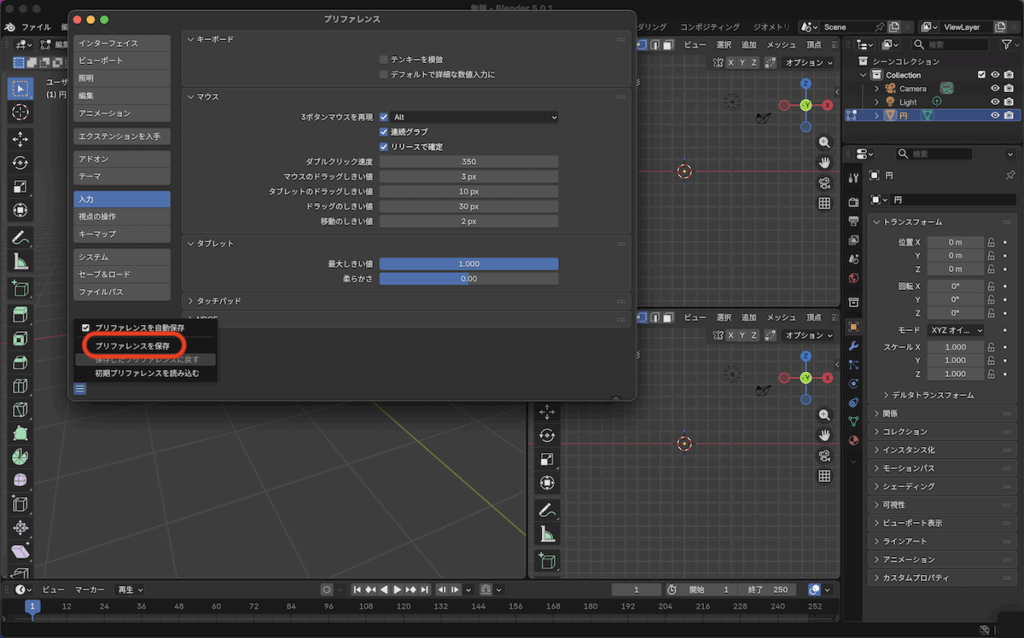Uncheck the 連続グラブ checkbox
Viewport: 1024px width, 638px height.
[384, 132]
